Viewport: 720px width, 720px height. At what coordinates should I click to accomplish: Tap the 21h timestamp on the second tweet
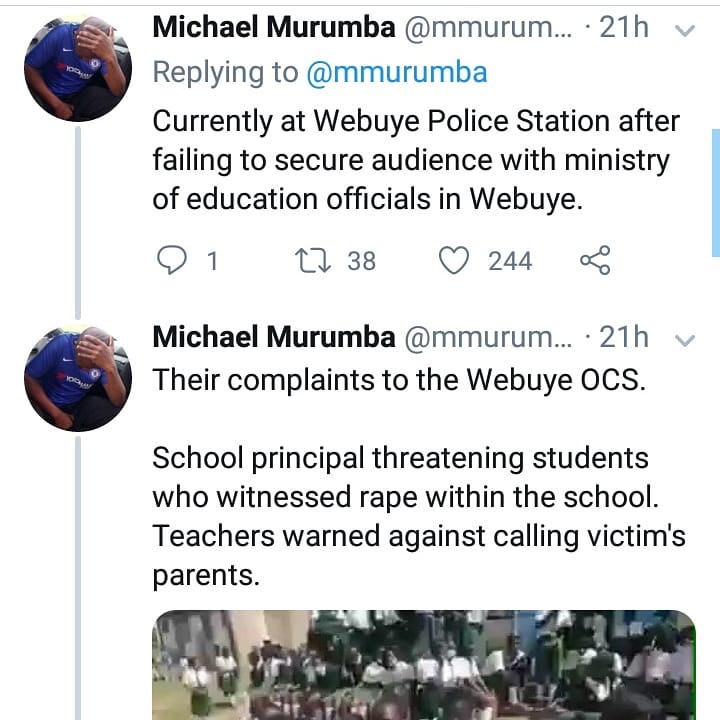coord(623,338)
